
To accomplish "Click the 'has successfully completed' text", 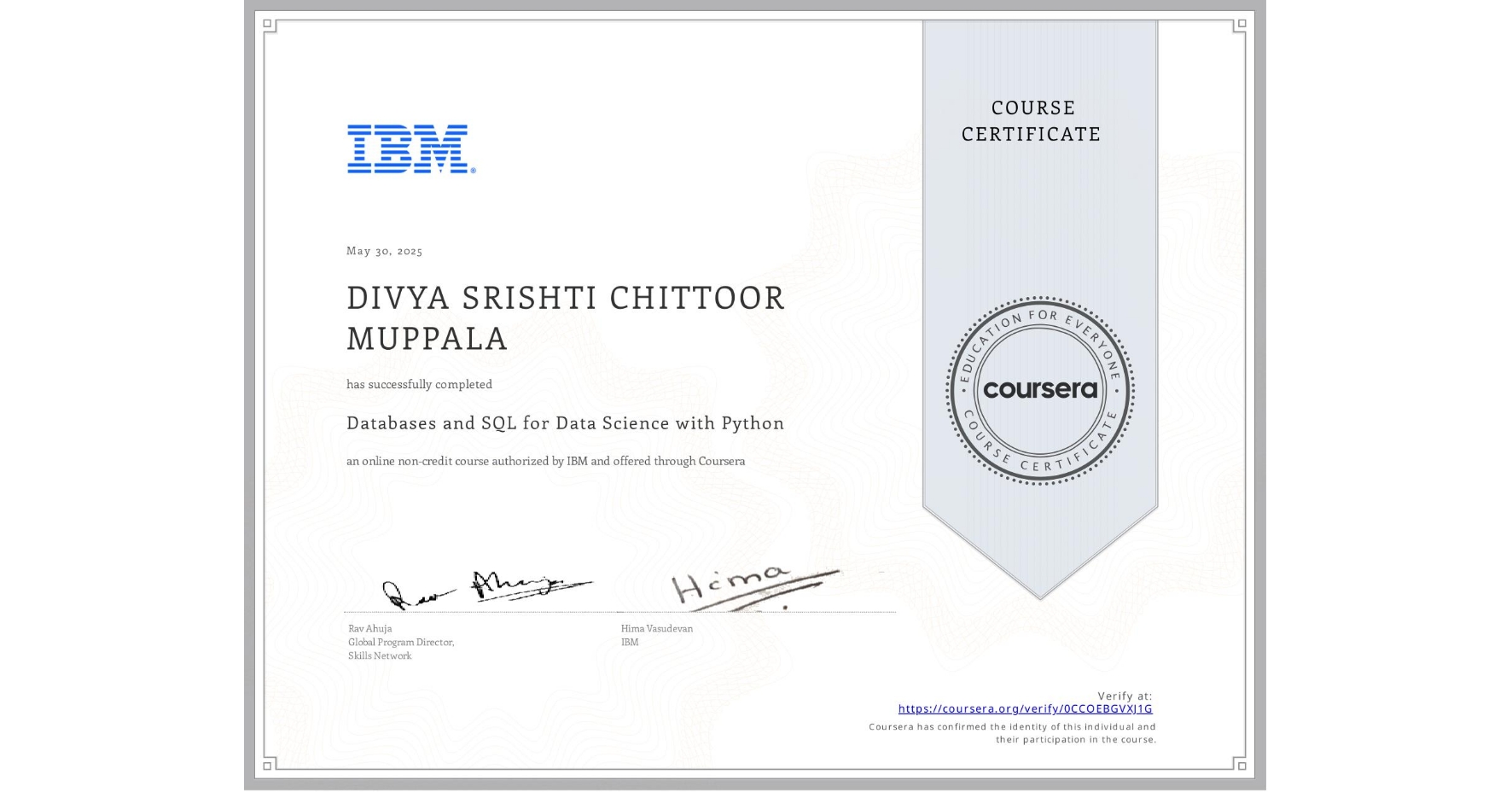I will (419, 384).
